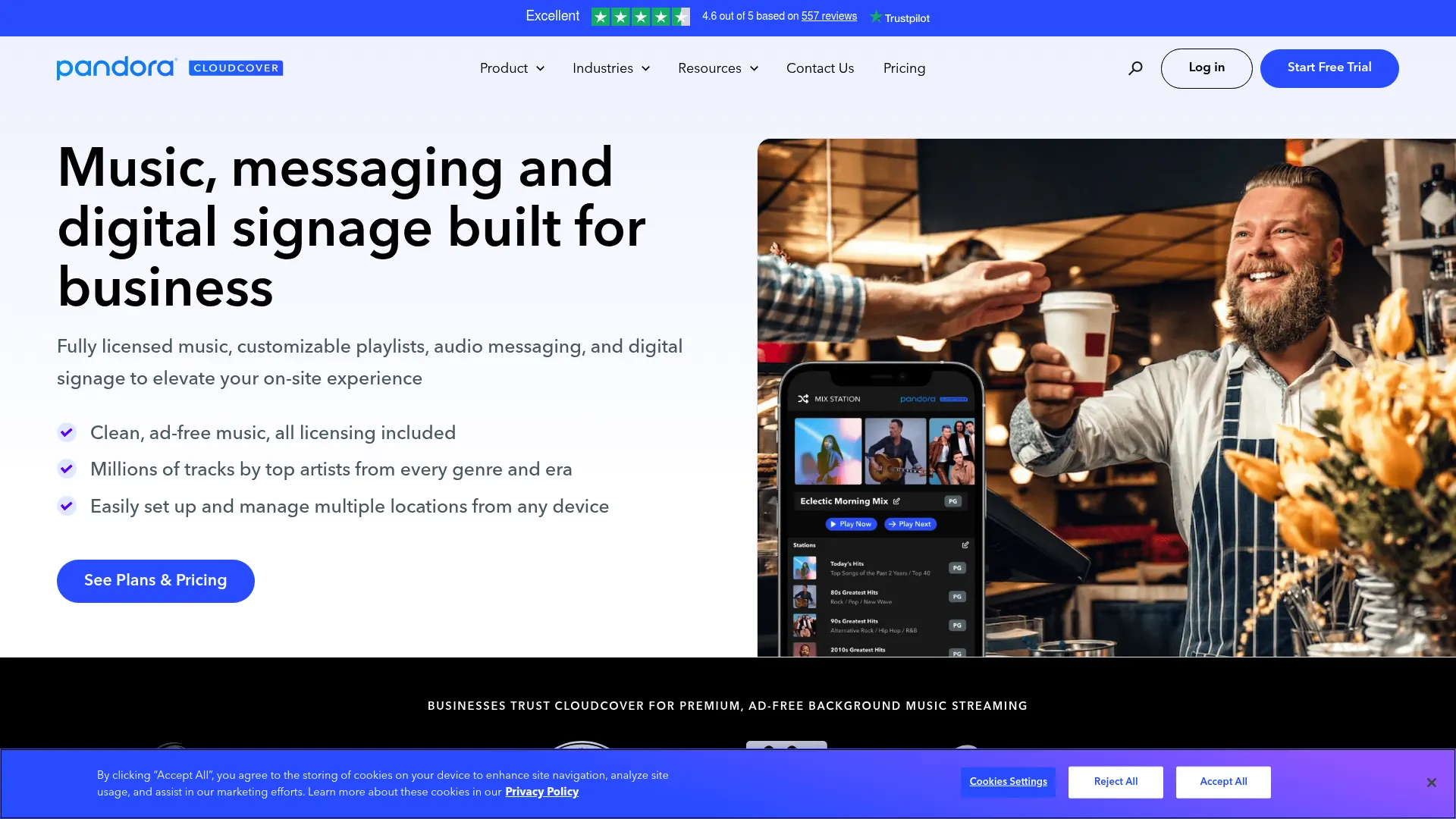
Task: Click 'Fully licensed music' subheading paragraph
Action: [x=369, y=362]
